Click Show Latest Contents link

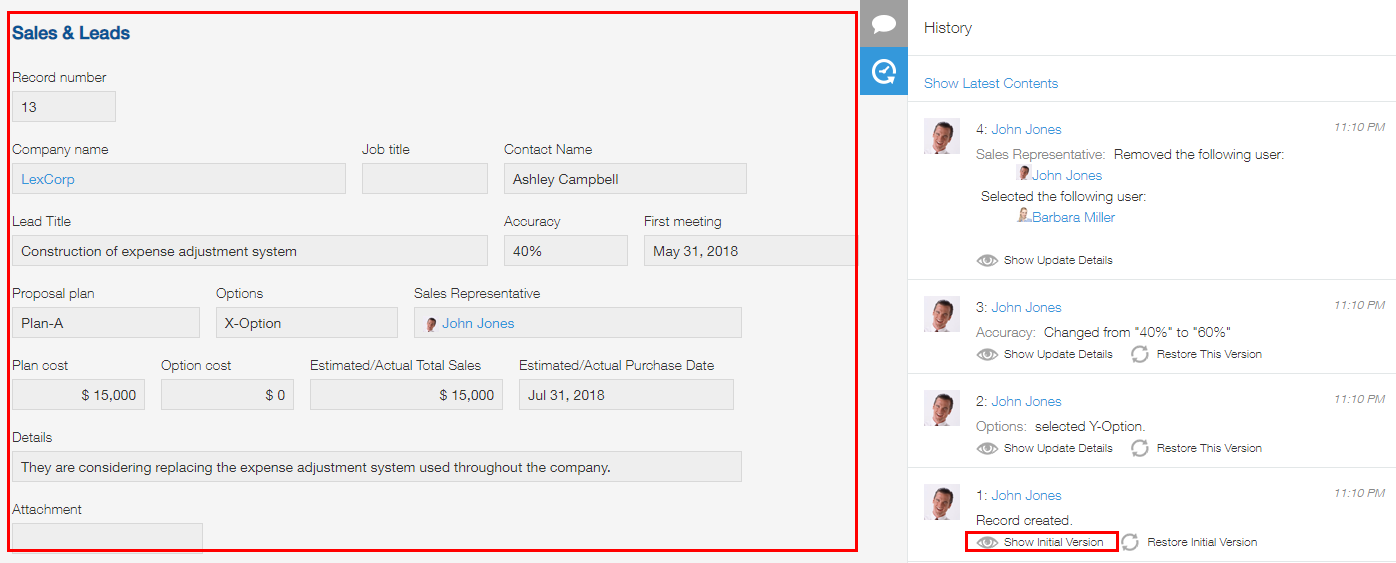990,84
